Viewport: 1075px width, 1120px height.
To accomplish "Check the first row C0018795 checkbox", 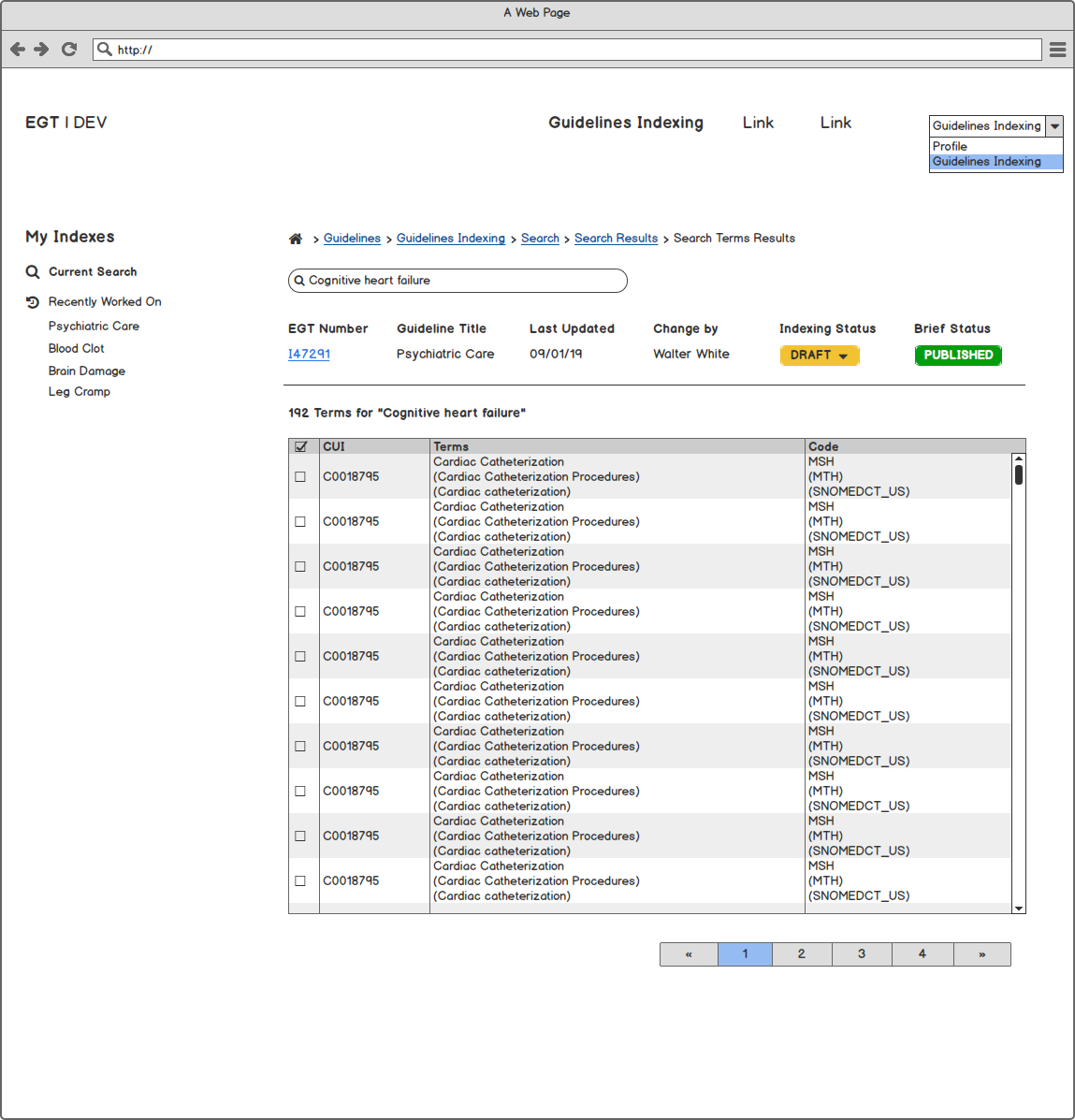I will (300, 477).
